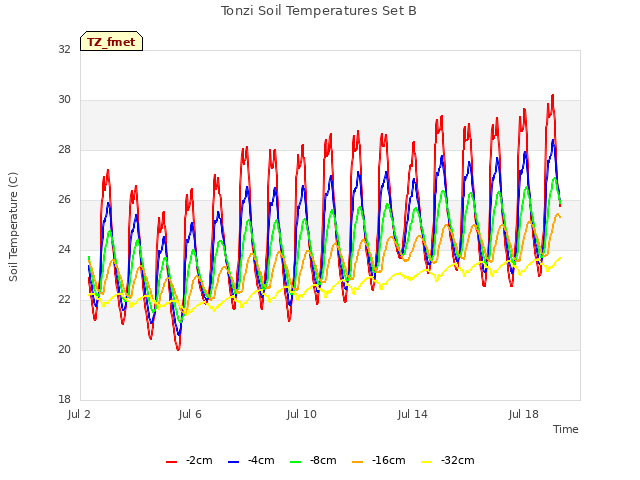This screenshot has width=640, height=480.
Task: Toggle the -8cm legend entry
Action: (x=313, y=460)
